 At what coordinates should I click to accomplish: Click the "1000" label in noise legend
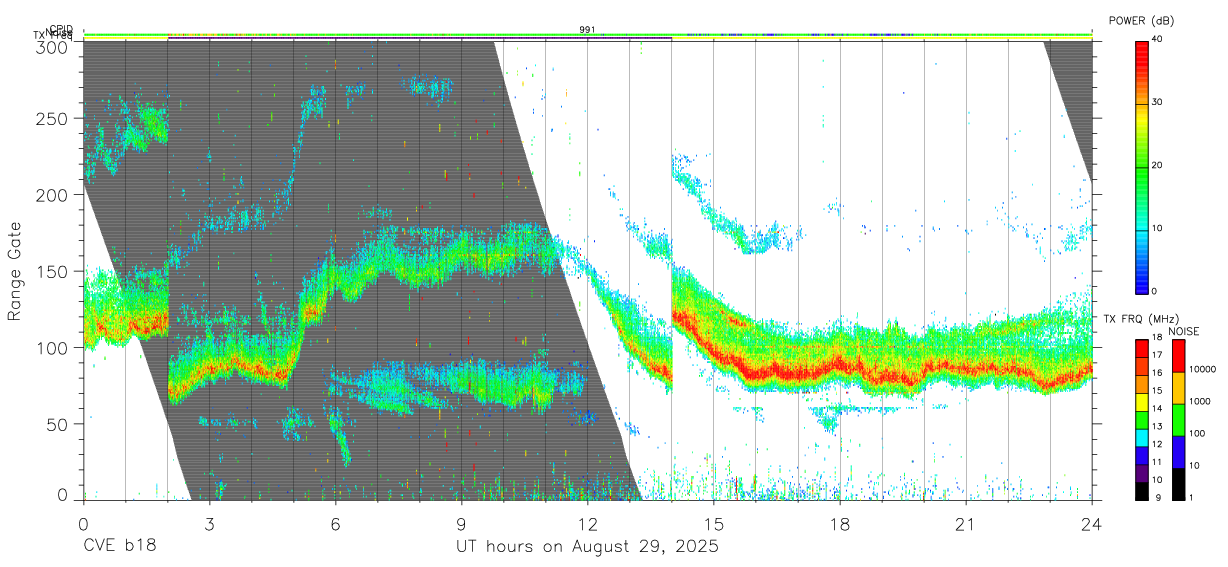(1202, 402)
